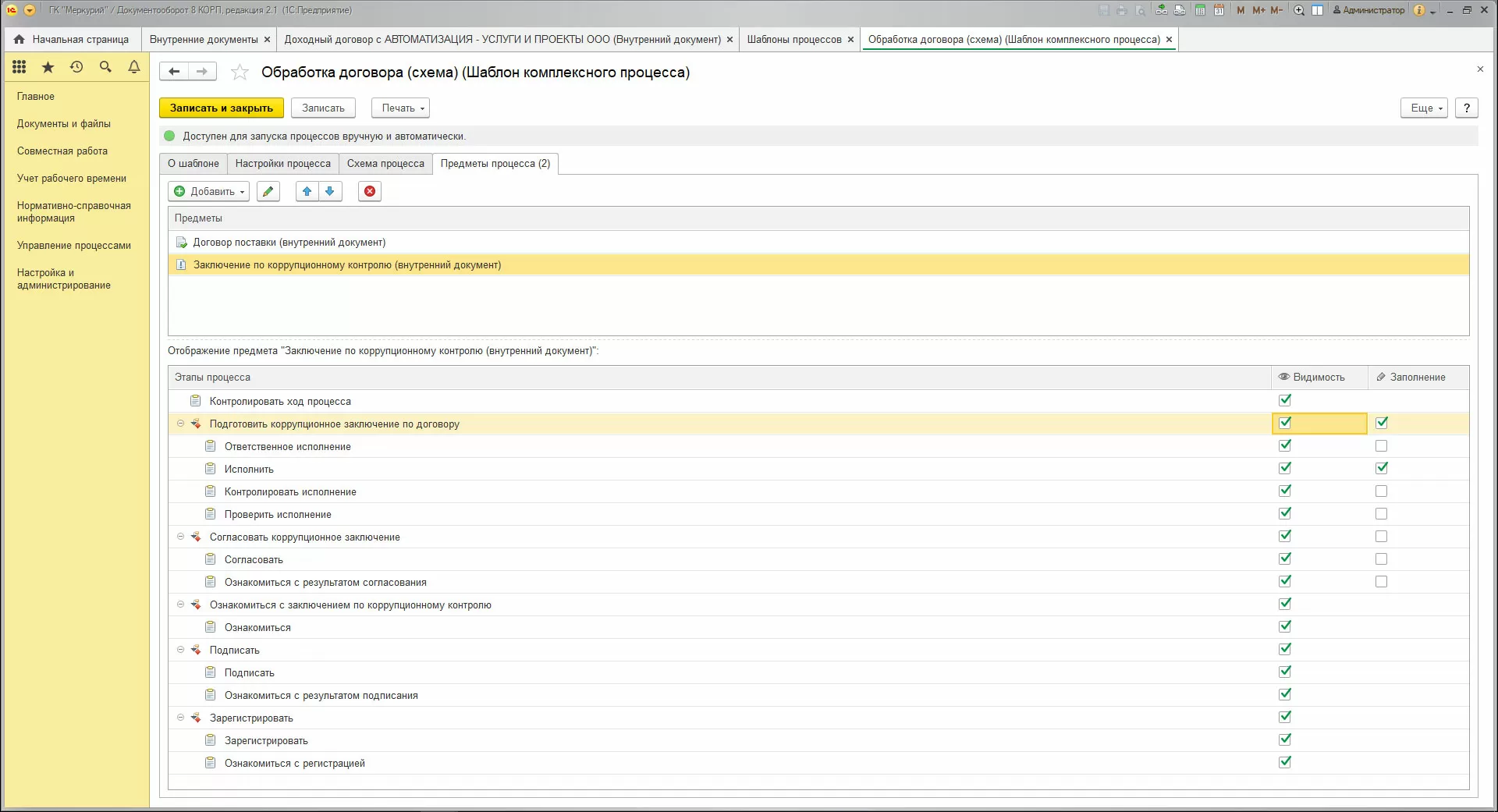Open the Настройки процесса tab
1498x812 pixels.
[283, 164]
